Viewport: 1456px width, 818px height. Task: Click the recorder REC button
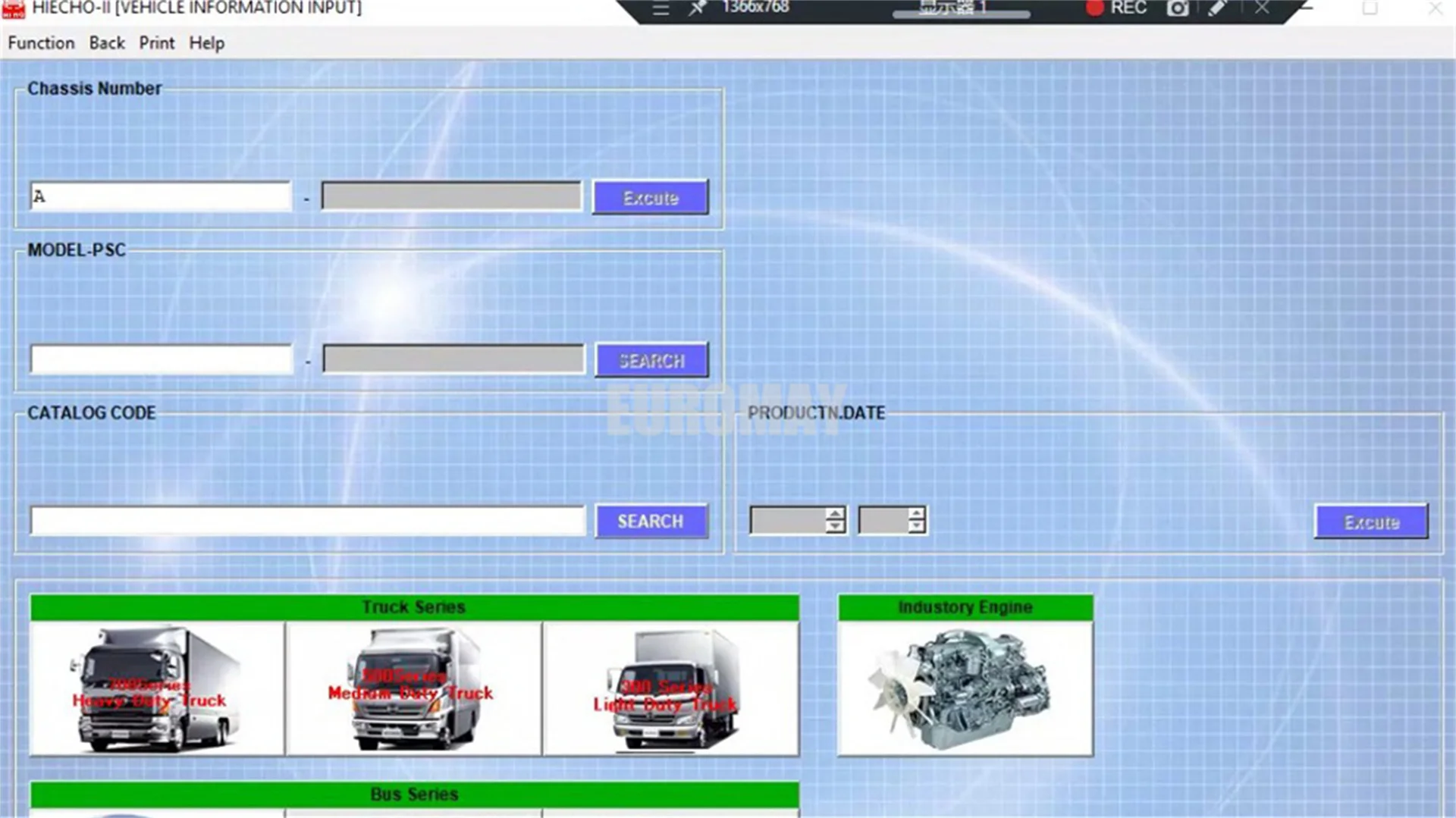point(1116,8)
